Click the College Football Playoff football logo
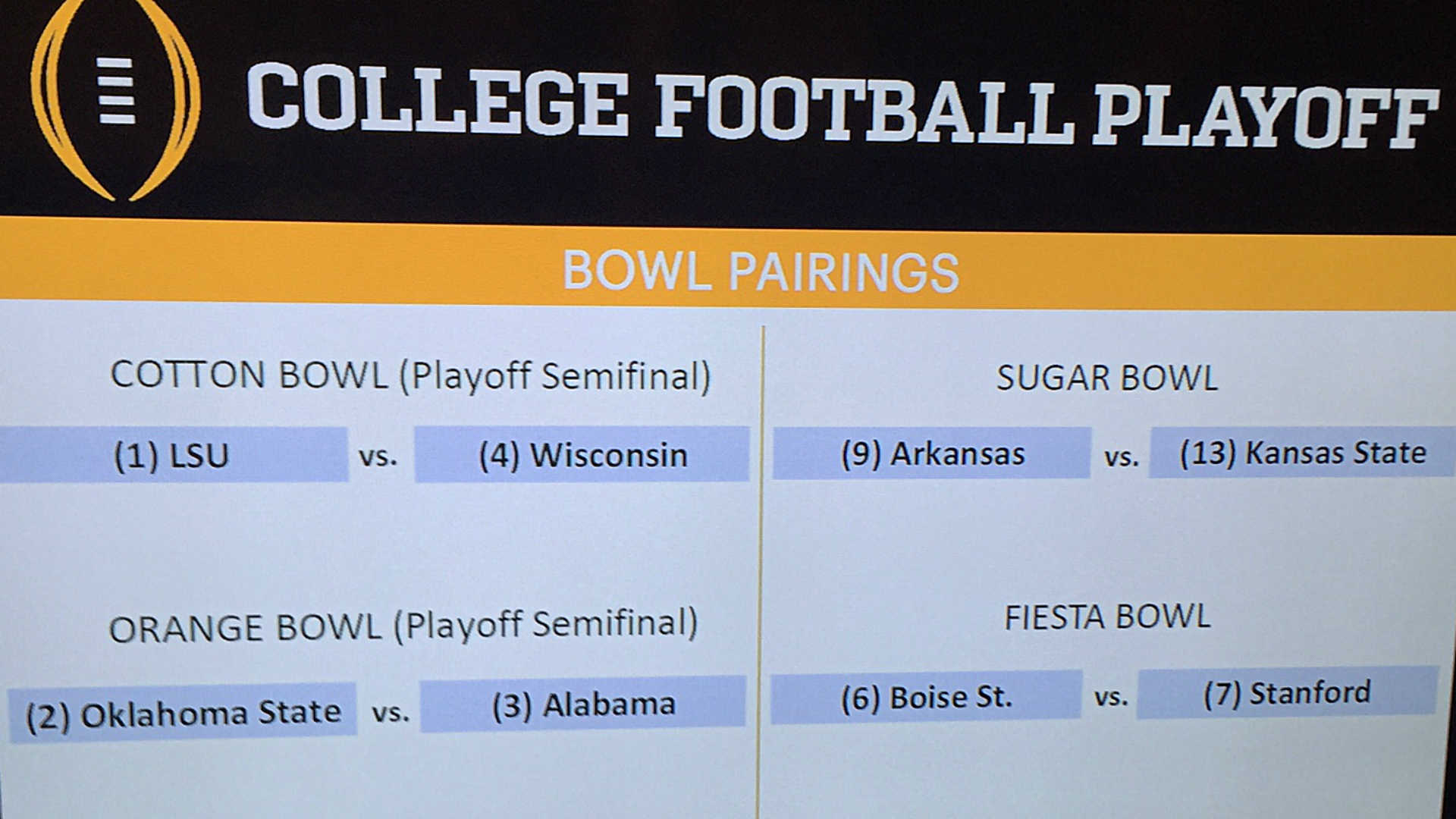The width and height of the screenshot is (1456, 819). [x=116, y=99]
